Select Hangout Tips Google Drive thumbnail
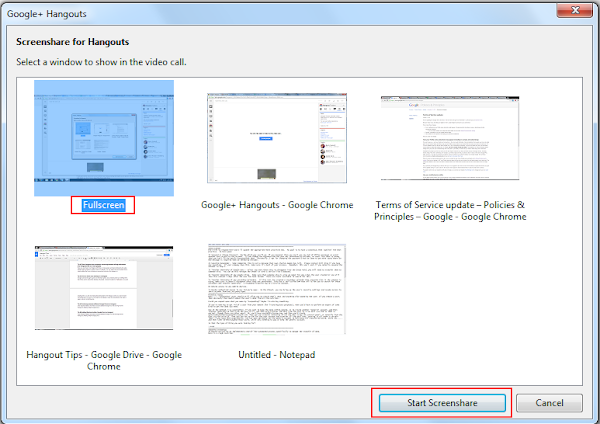The height and width of the screenshot is (424, 600). tap(104, 288)
